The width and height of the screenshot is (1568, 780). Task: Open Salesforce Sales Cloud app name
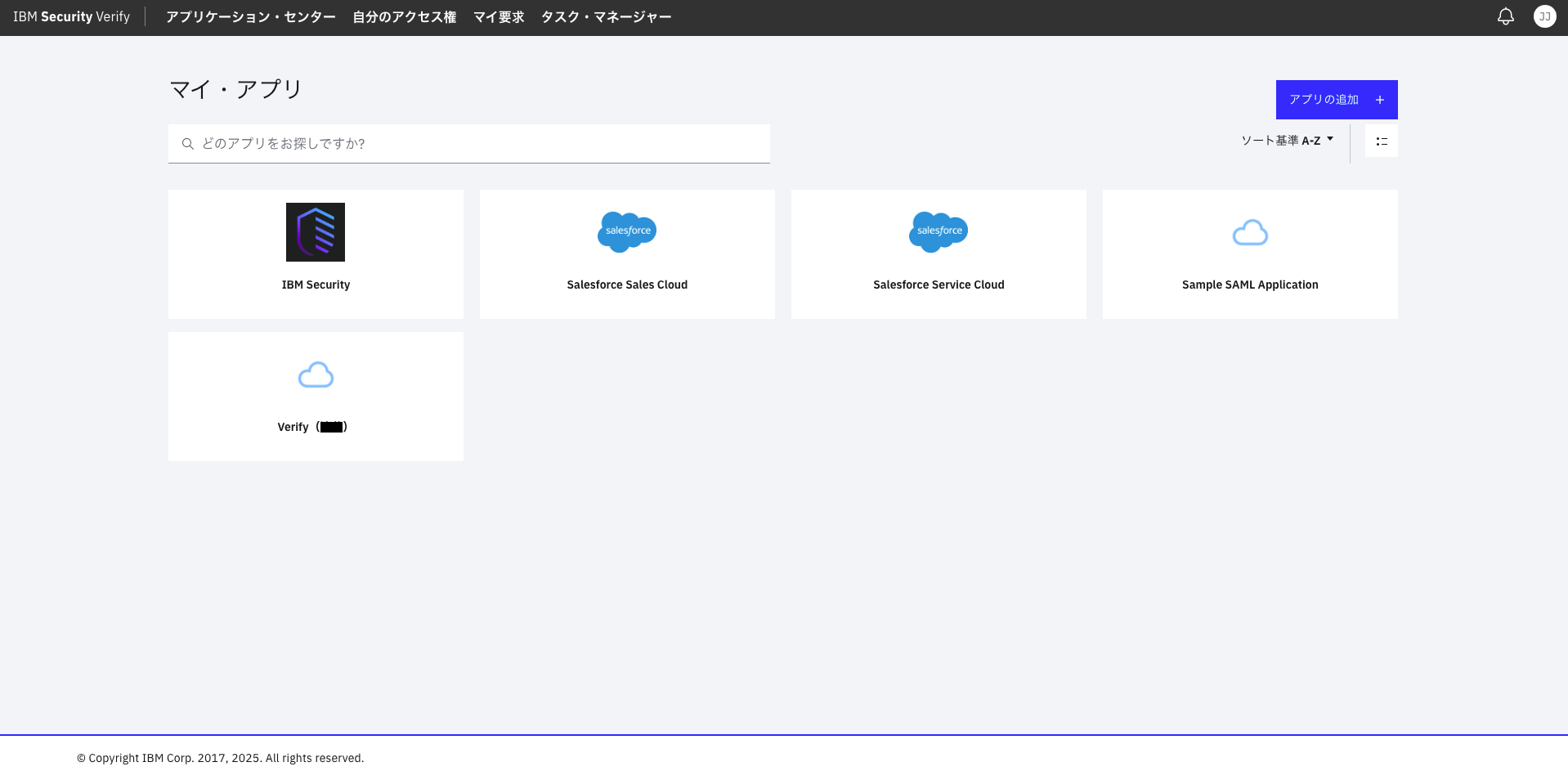627,285
